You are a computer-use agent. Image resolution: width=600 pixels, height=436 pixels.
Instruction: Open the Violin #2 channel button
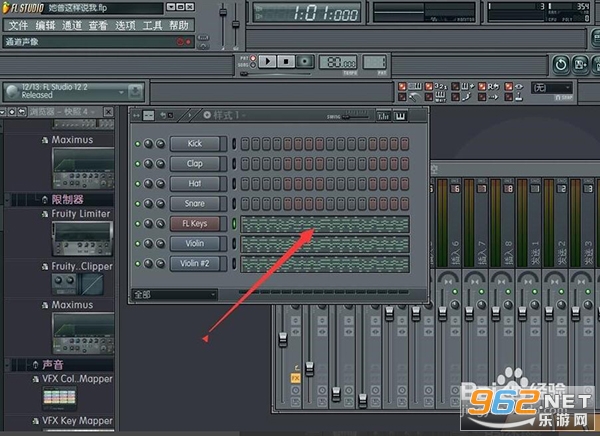pos(195,263)
